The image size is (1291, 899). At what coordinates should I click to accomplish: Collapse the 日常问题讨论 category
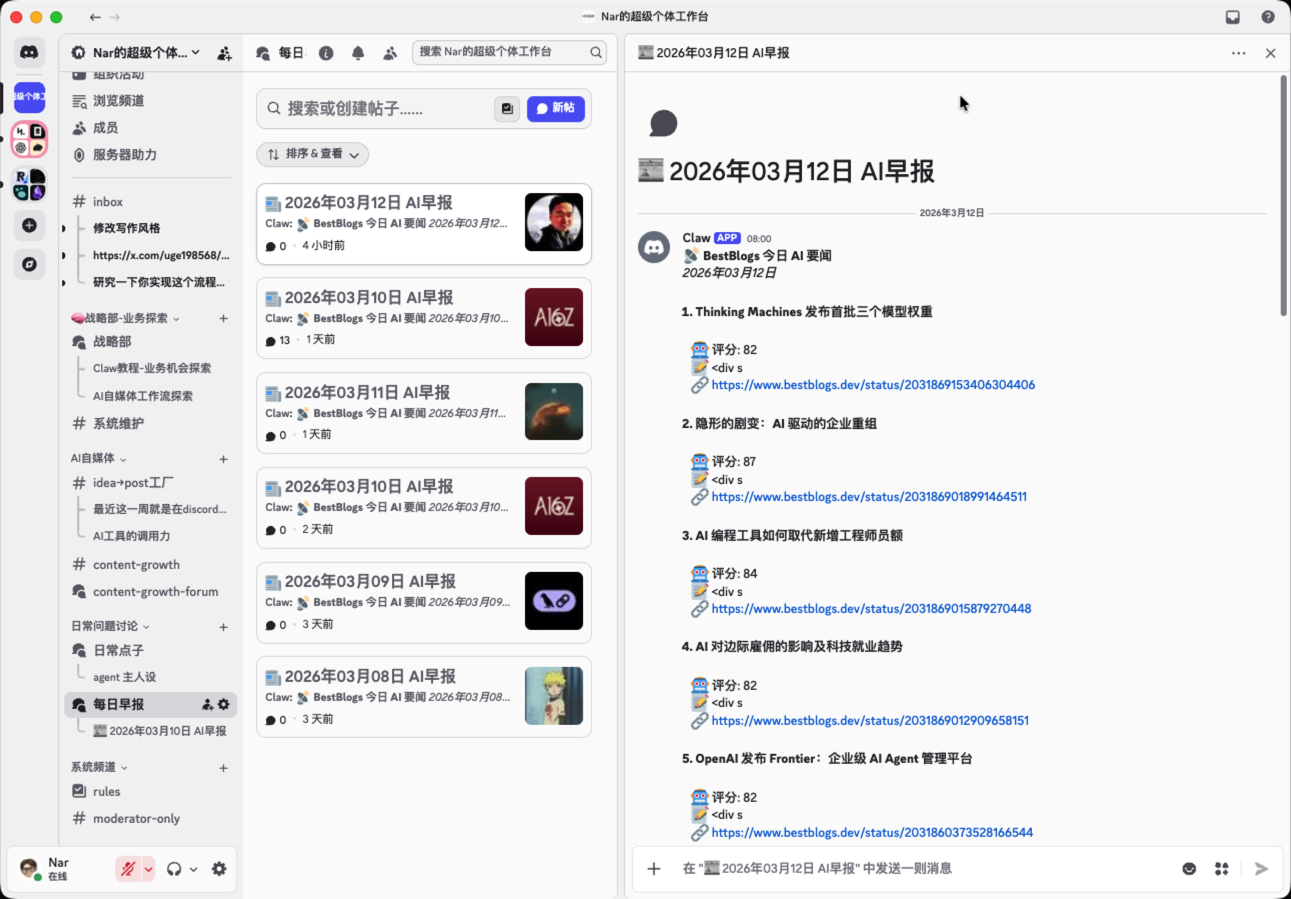[x=110, y=627]
